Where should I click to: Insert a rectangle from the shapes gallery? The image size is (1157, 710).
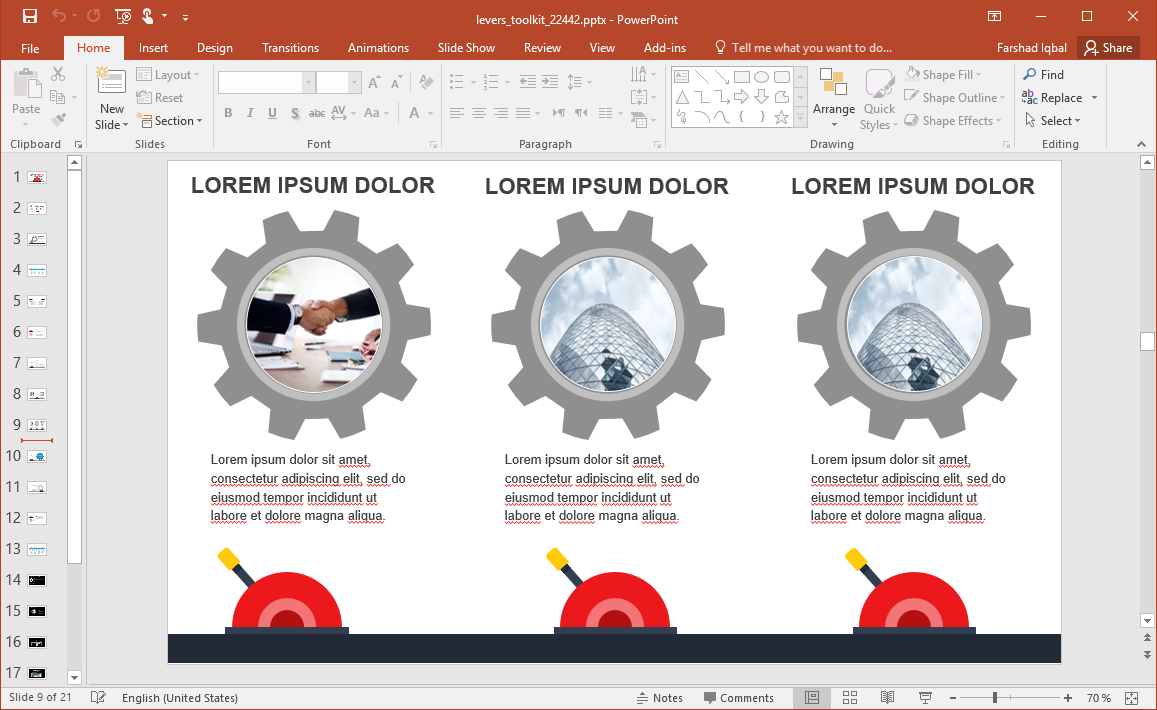pyautogui.click(x=741, y=75)
